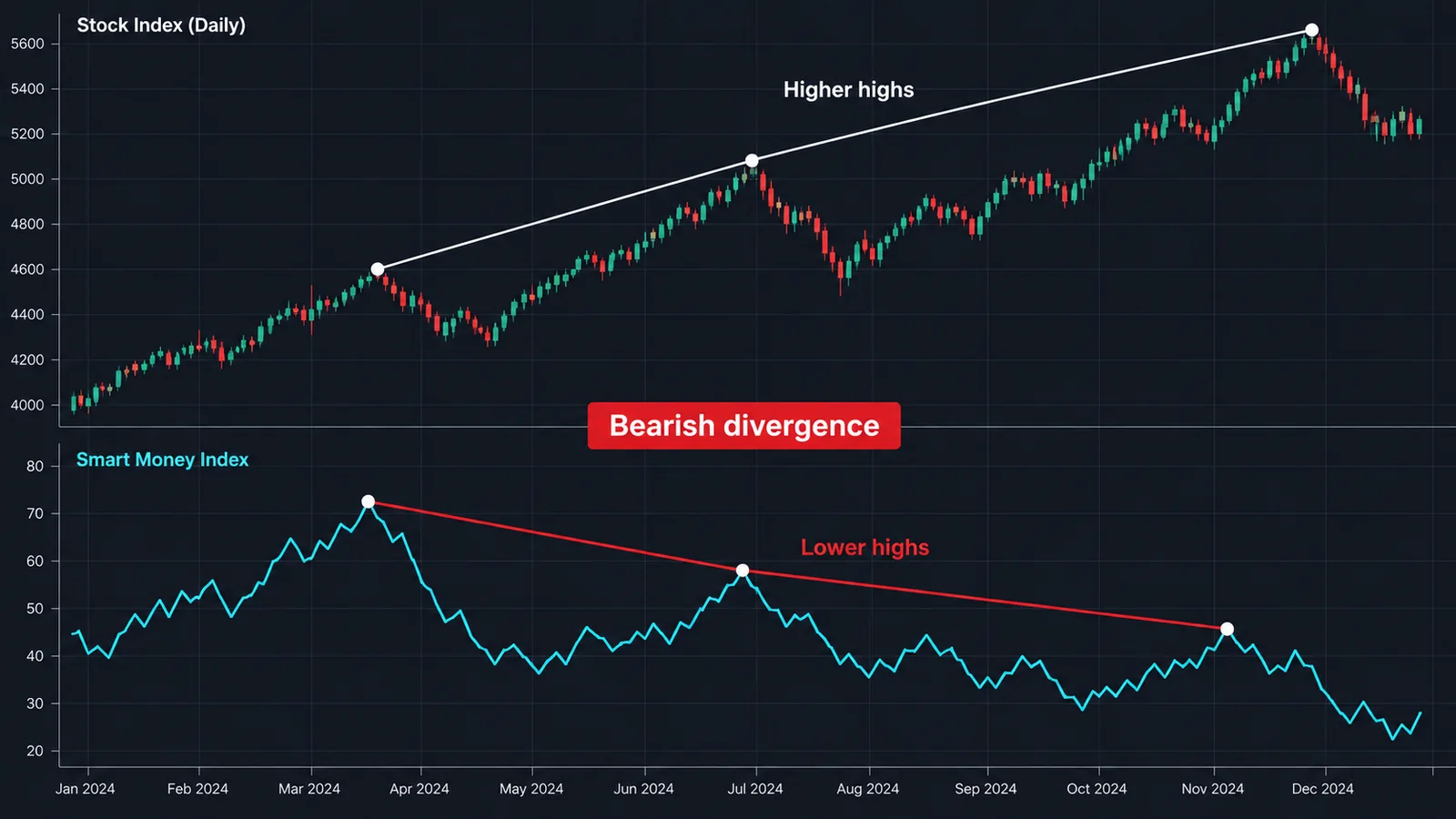Screen dimensions: 1456x819
Task: Click the March Smart Money Index peak dot
Action: tap(368, 501)
